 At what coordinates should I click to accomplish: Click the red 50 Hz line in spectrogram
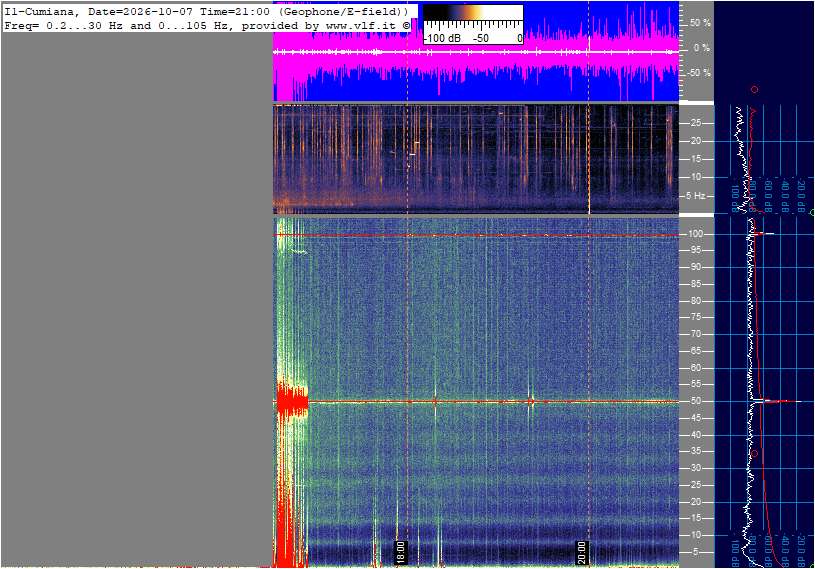click(x=476, y=402)
